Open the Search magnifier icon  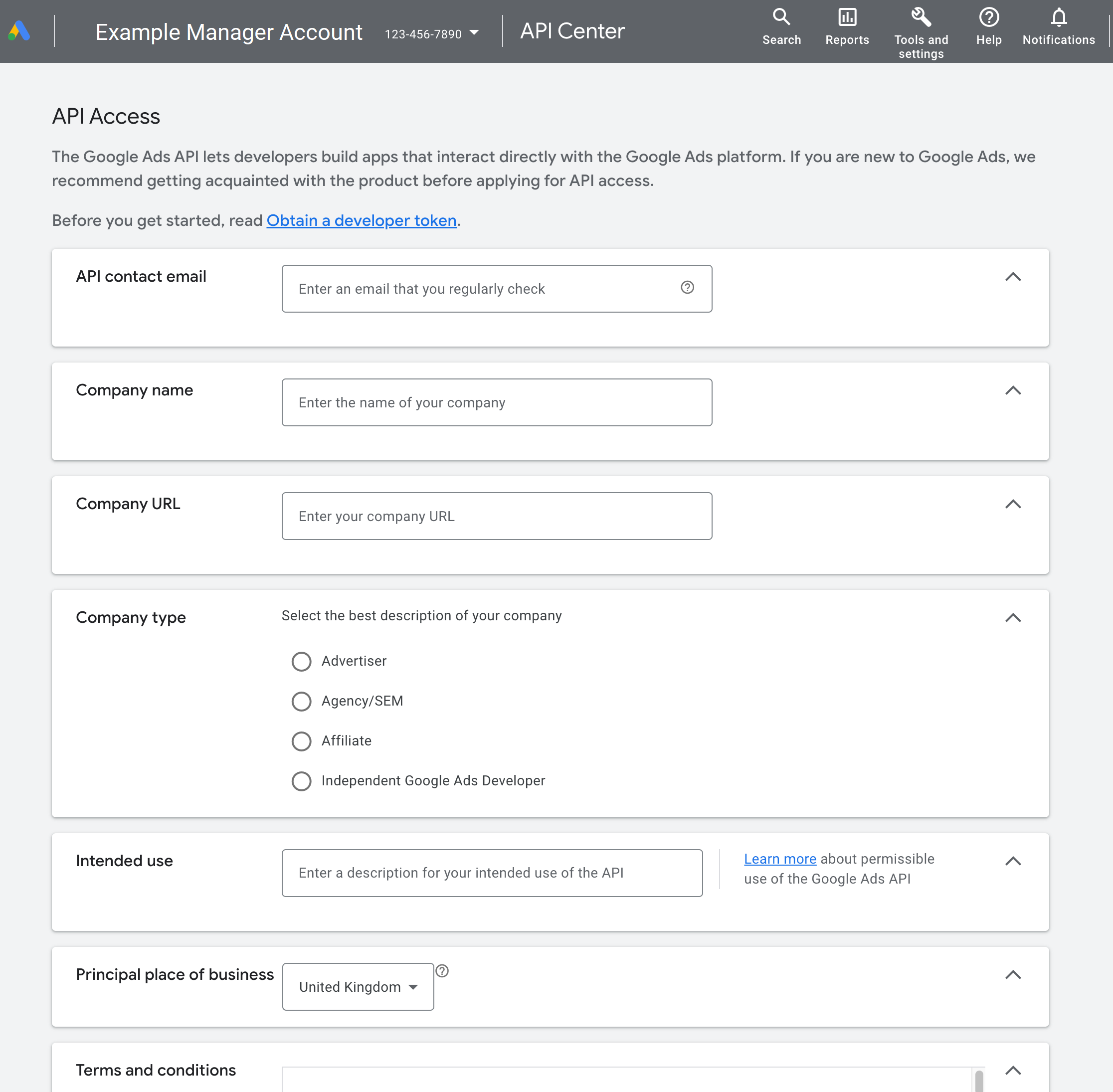(x=781, y=17)
